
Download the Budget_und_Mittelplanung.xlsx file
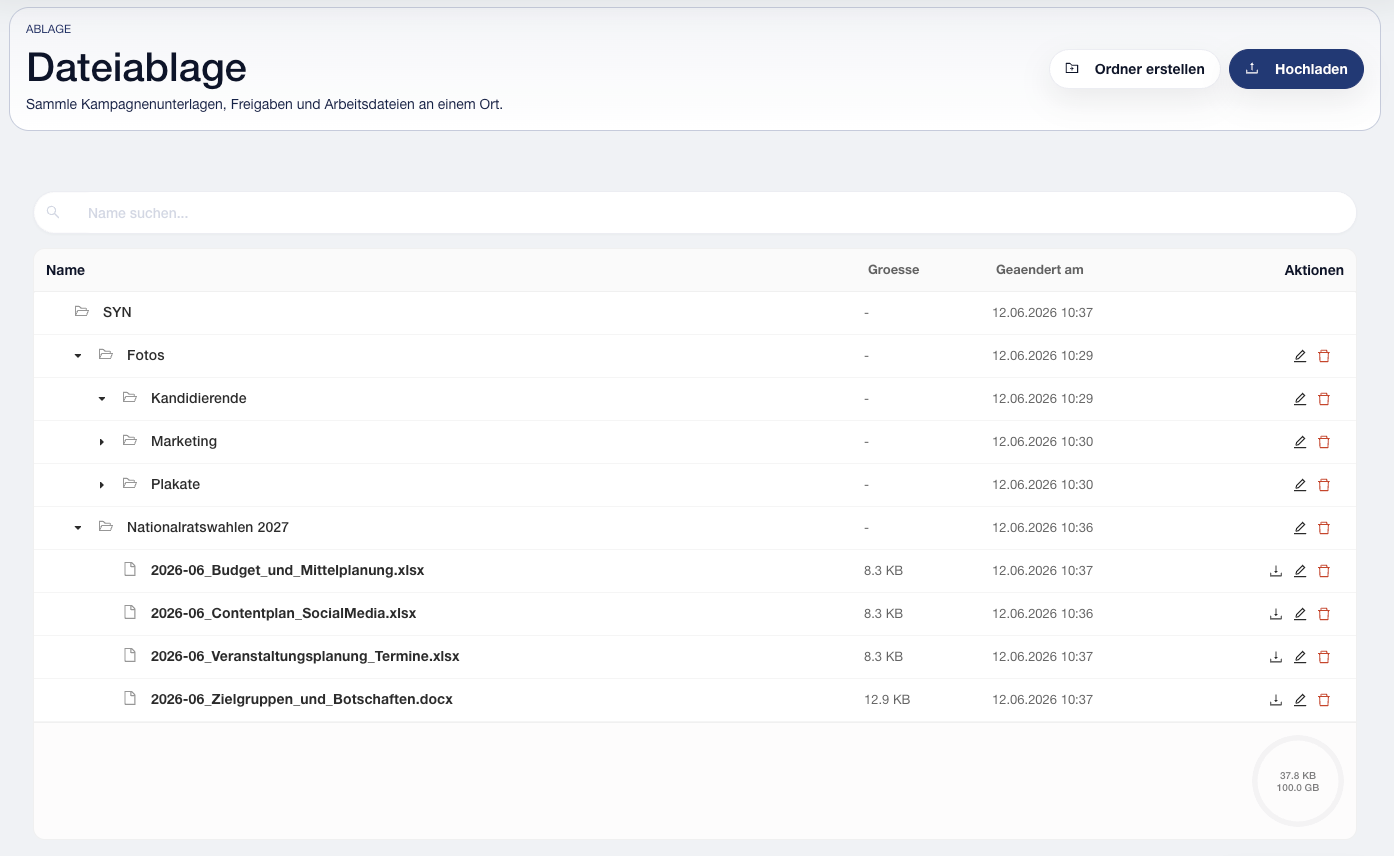click(x=1275, y=571)
